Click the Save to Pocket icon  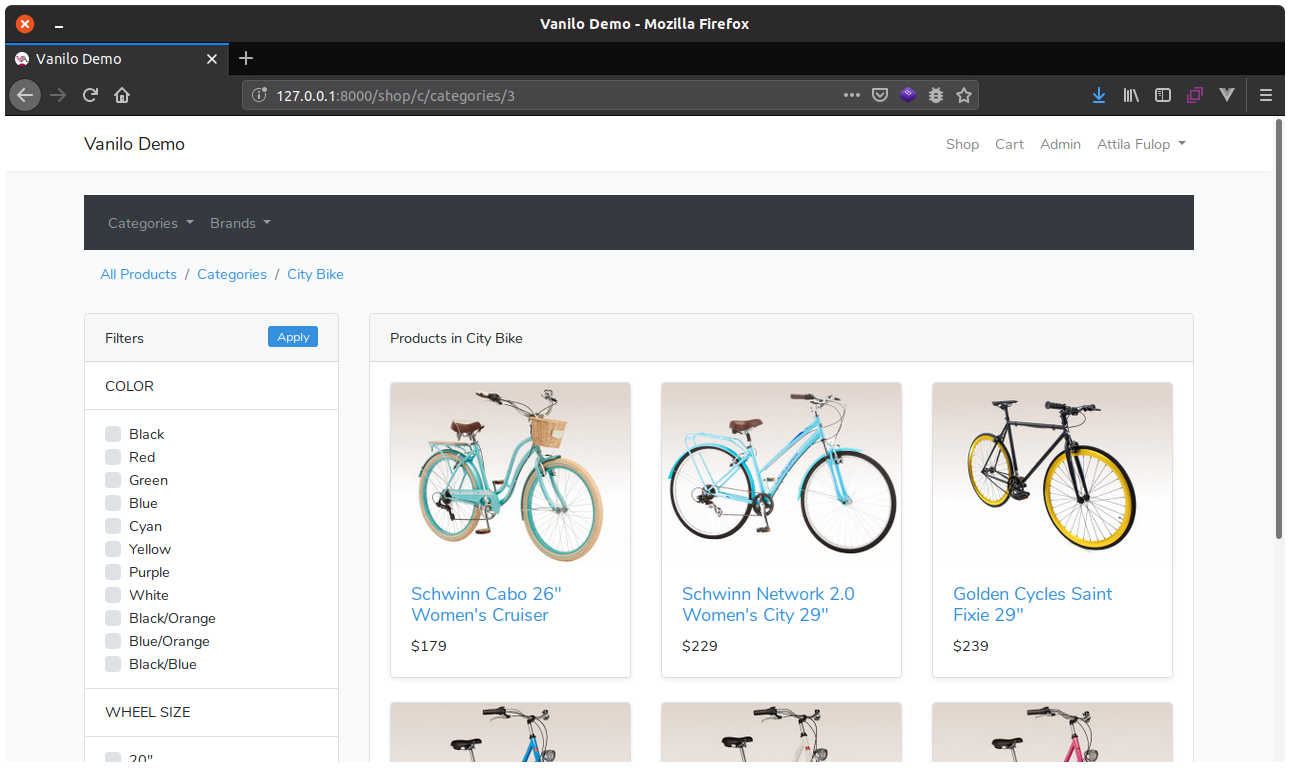click(880, 95)
